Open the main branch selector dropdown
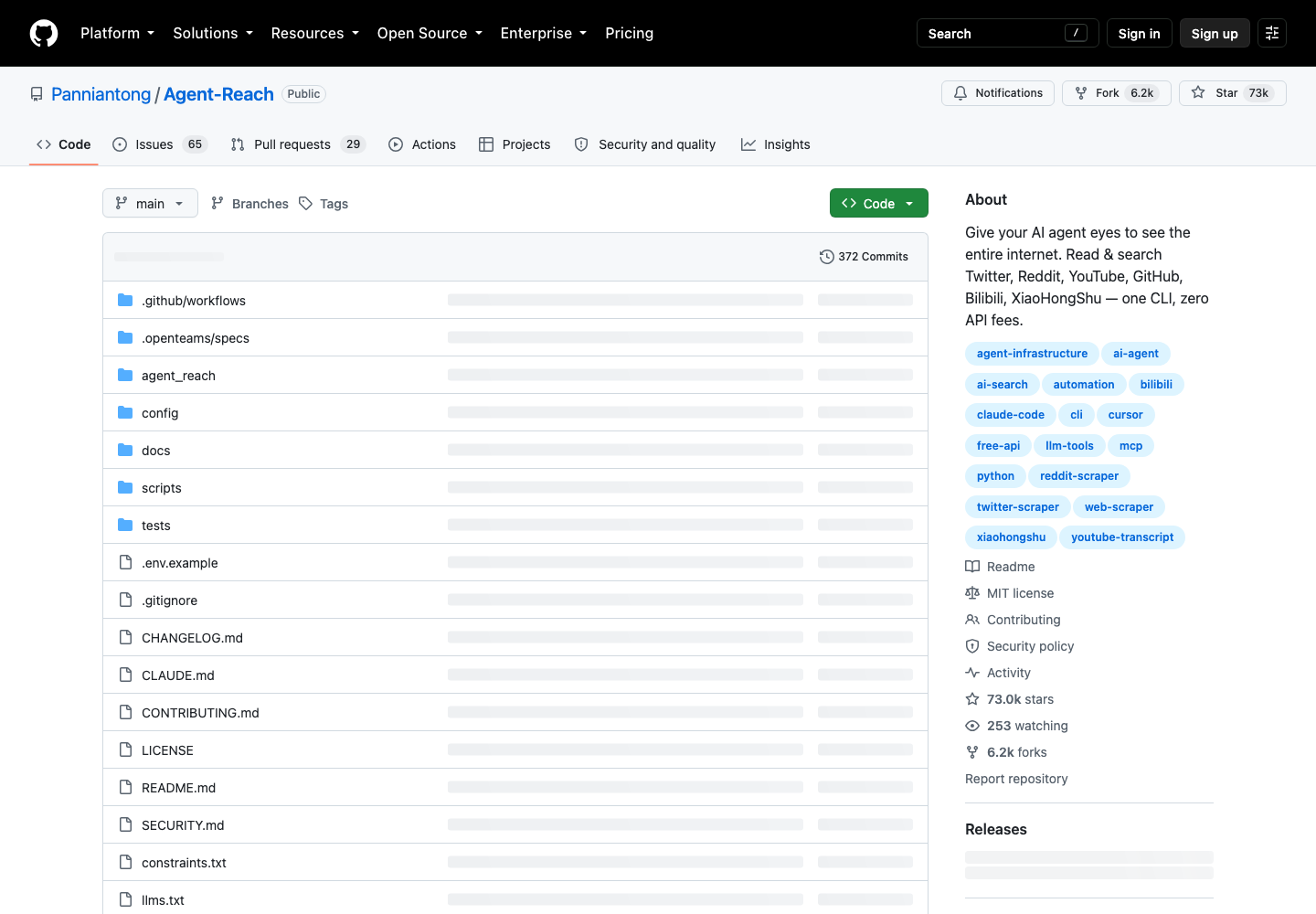The height and width of the screenshot is (914, 1316). pyautogui.click(x=150, y=203)
